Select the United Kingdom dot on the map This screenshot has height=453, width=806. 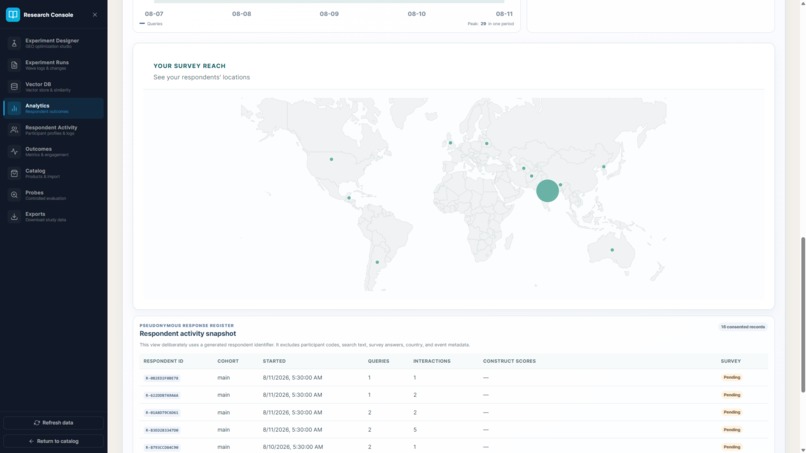(x=450, y=143)
